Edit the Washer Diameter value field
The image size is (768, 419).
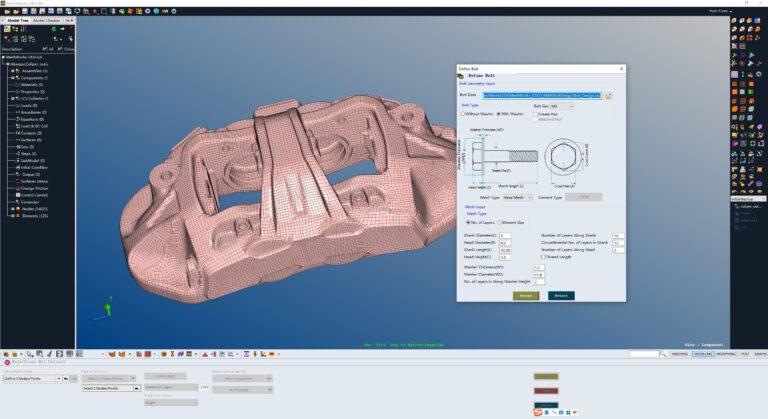coord(539,274)
